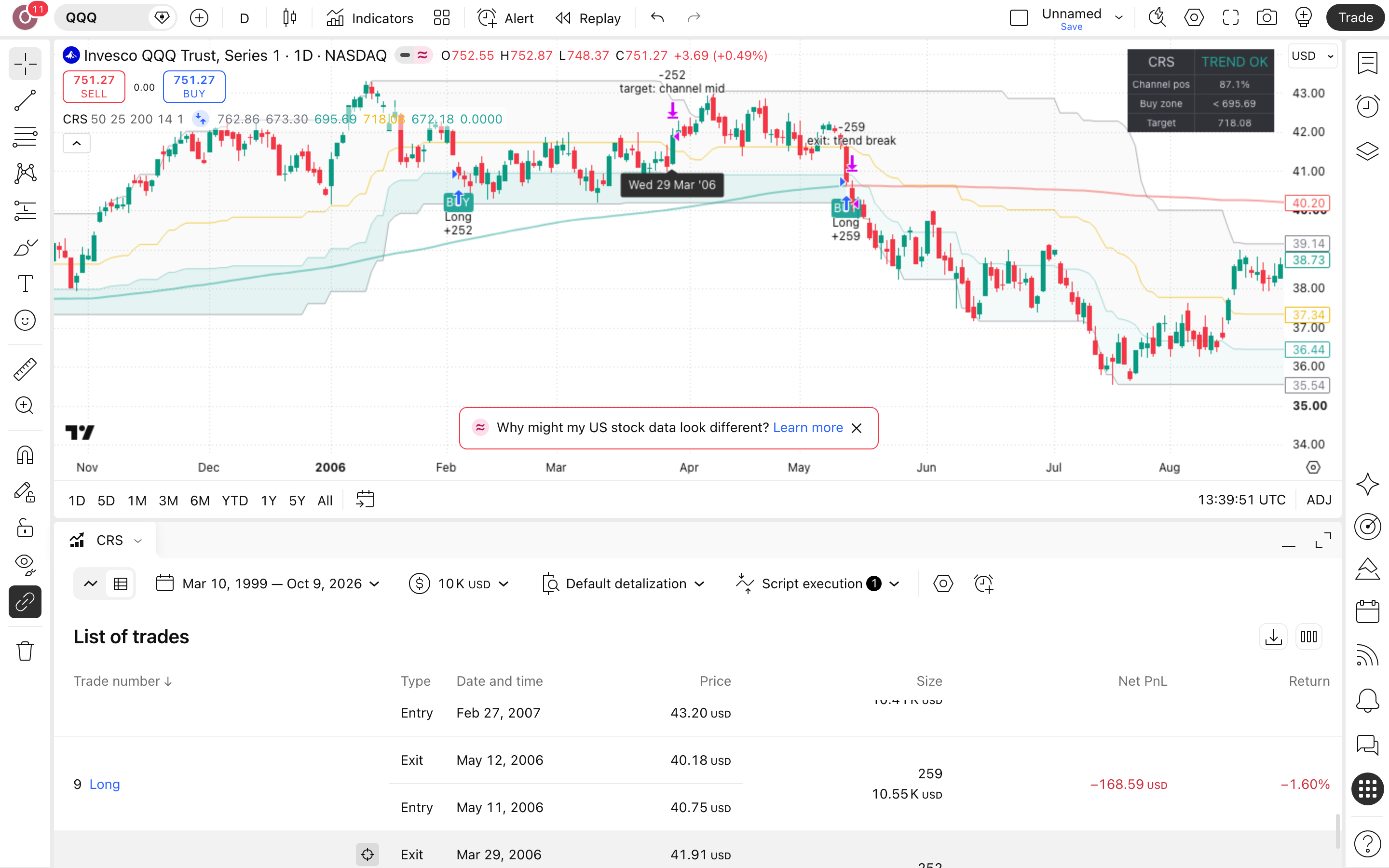Screen dimensions: 1389x868
Task: Open the emoji icons tool
Action: point(25,320)
